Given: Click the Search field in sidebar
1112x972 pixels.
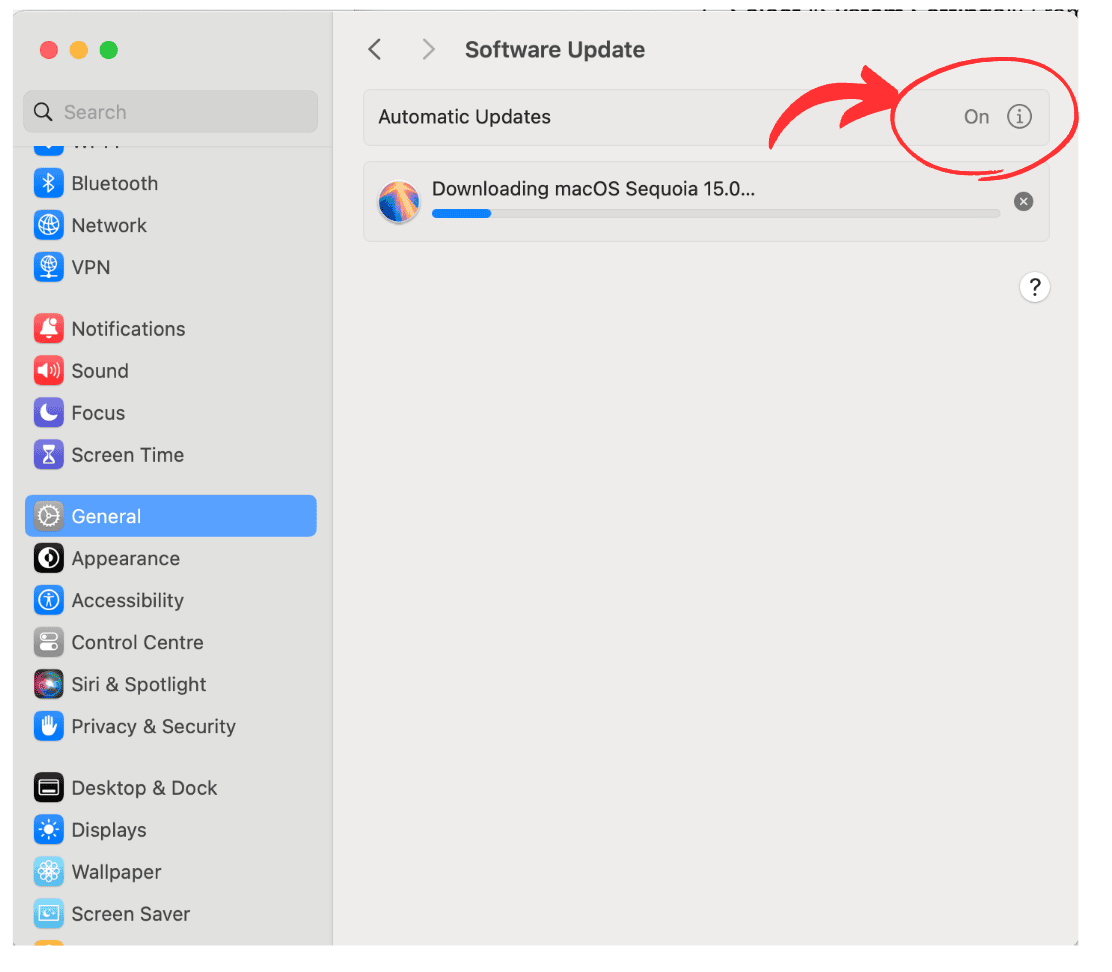Looking at the screenshot, I should coord(170,112).
